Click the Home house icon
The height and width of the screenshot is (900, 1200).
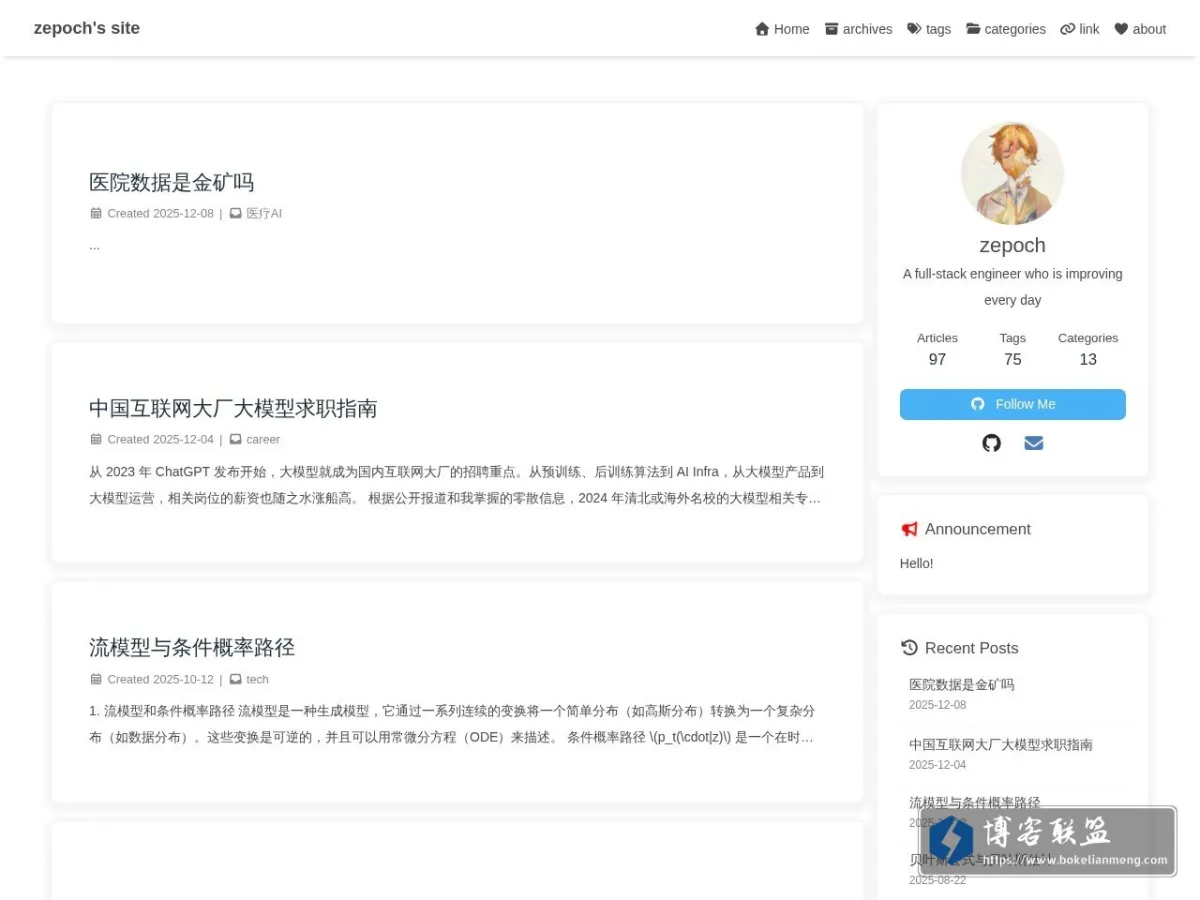[762, 29]
